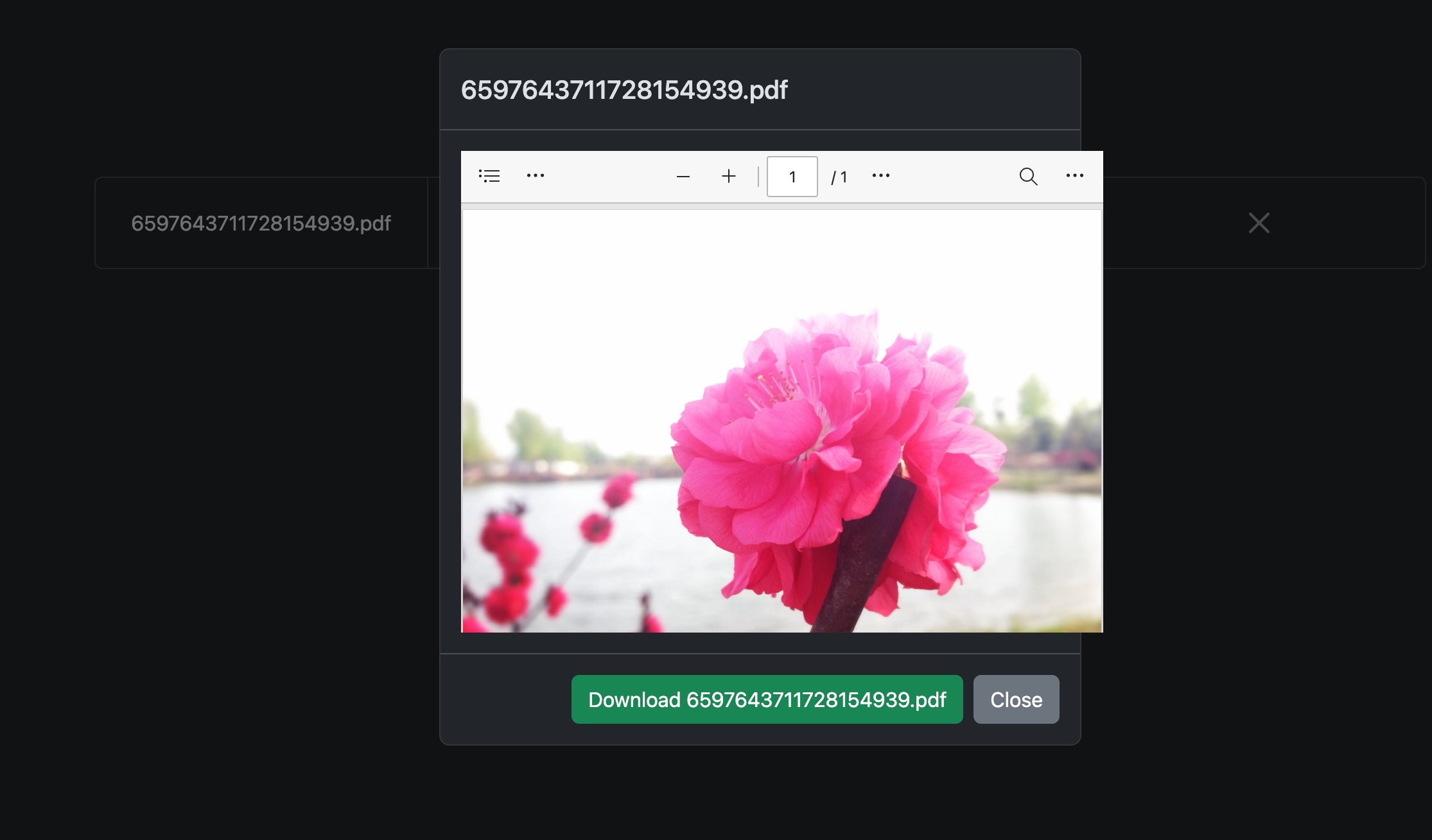The width and height of the screenshot is (1432, 840).
Task: Open ellipsis menu after page count
Action: coord(881,175)
